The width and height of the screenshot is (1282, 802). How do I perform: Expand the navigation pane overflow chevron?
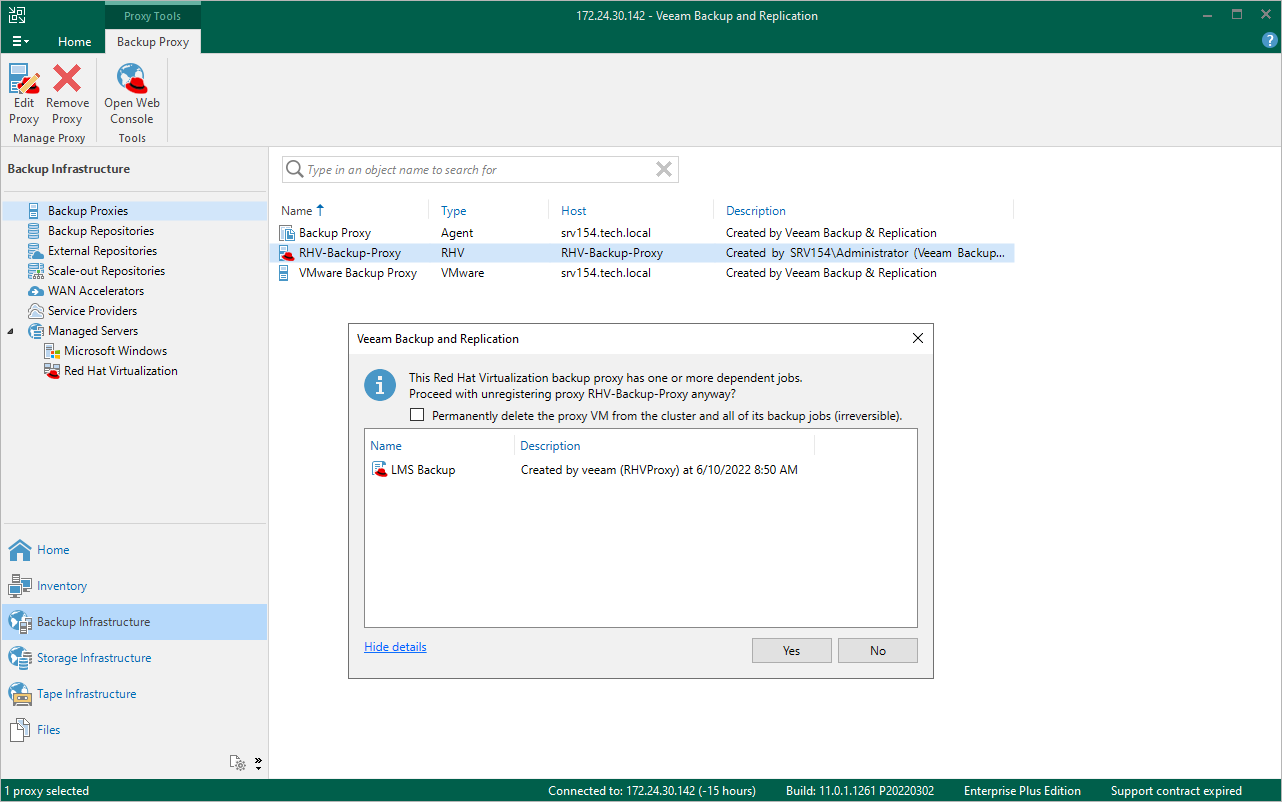coord(258,763)
